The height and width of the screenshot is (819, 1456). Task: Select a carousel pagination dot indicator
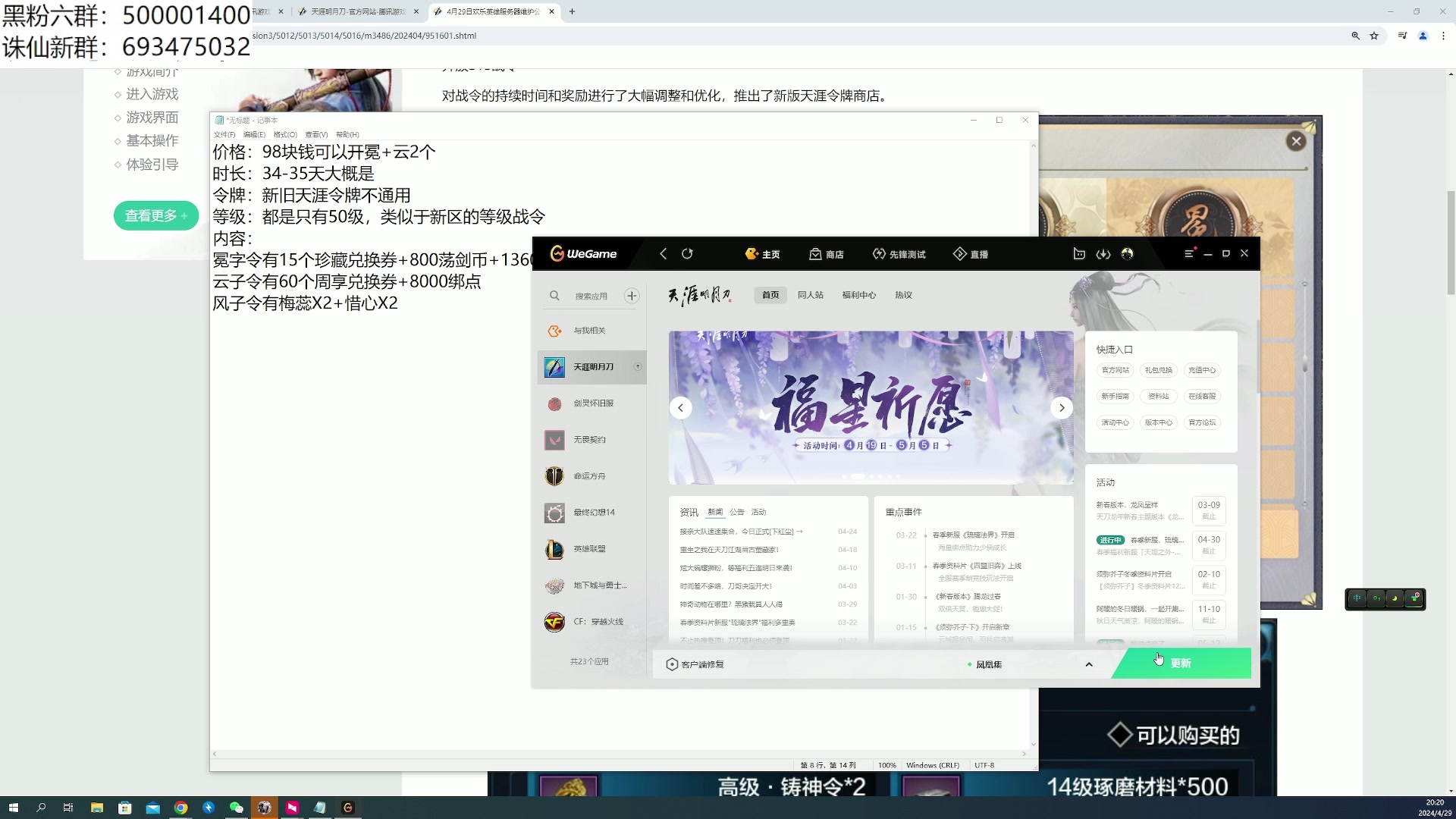click(x=871, y=477)
